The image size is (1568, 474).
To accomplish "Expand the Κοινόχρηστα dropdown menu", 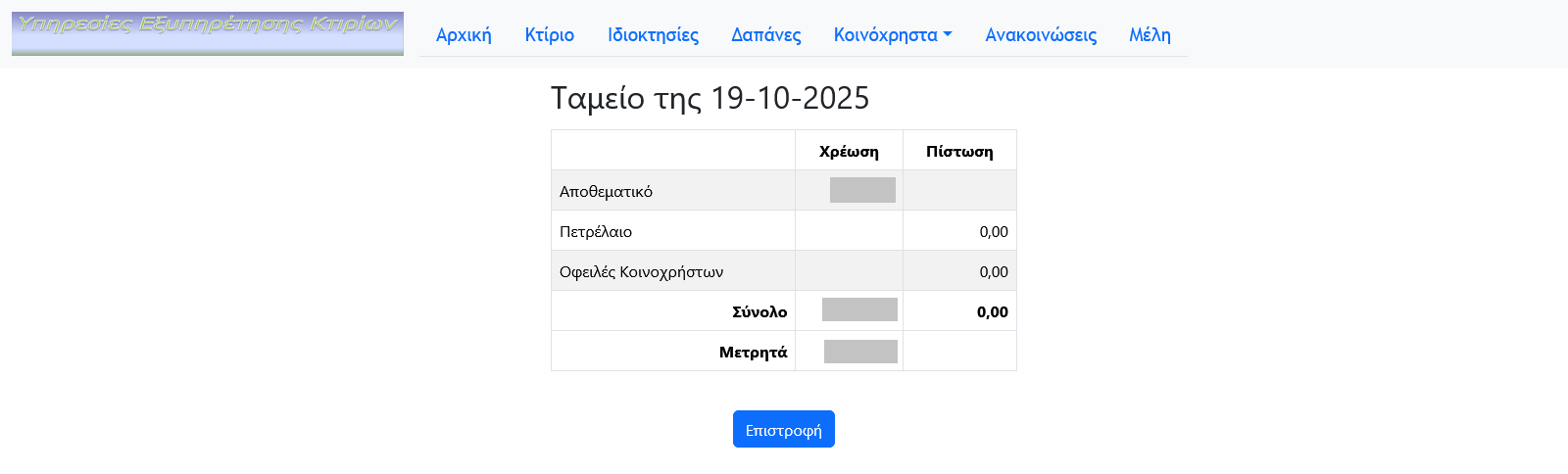I will point(893,35).
